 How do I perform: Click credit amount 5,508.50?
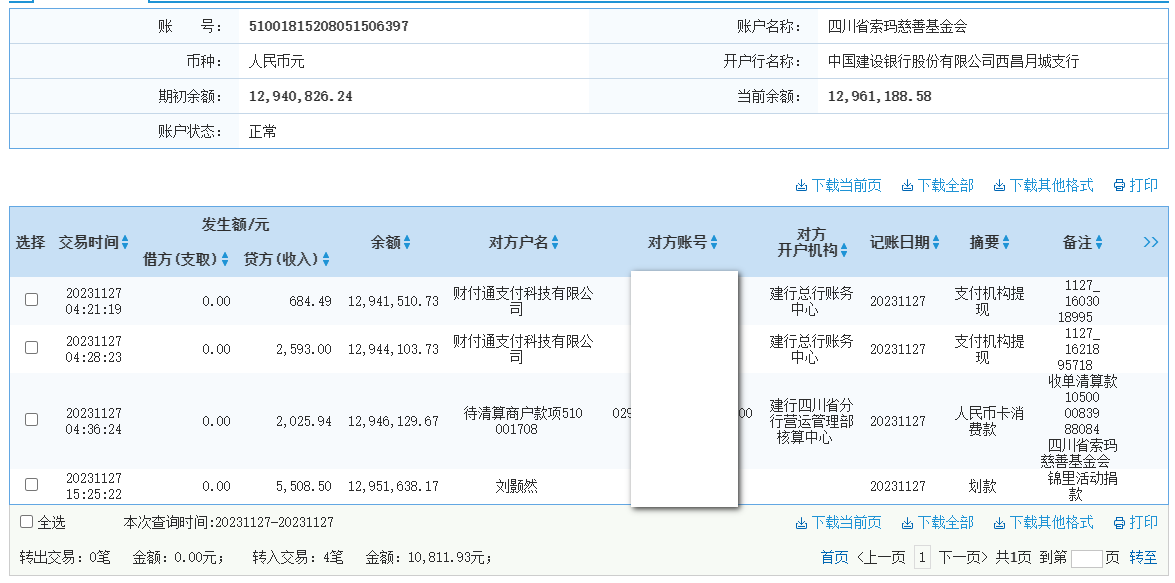pos(303,486)
